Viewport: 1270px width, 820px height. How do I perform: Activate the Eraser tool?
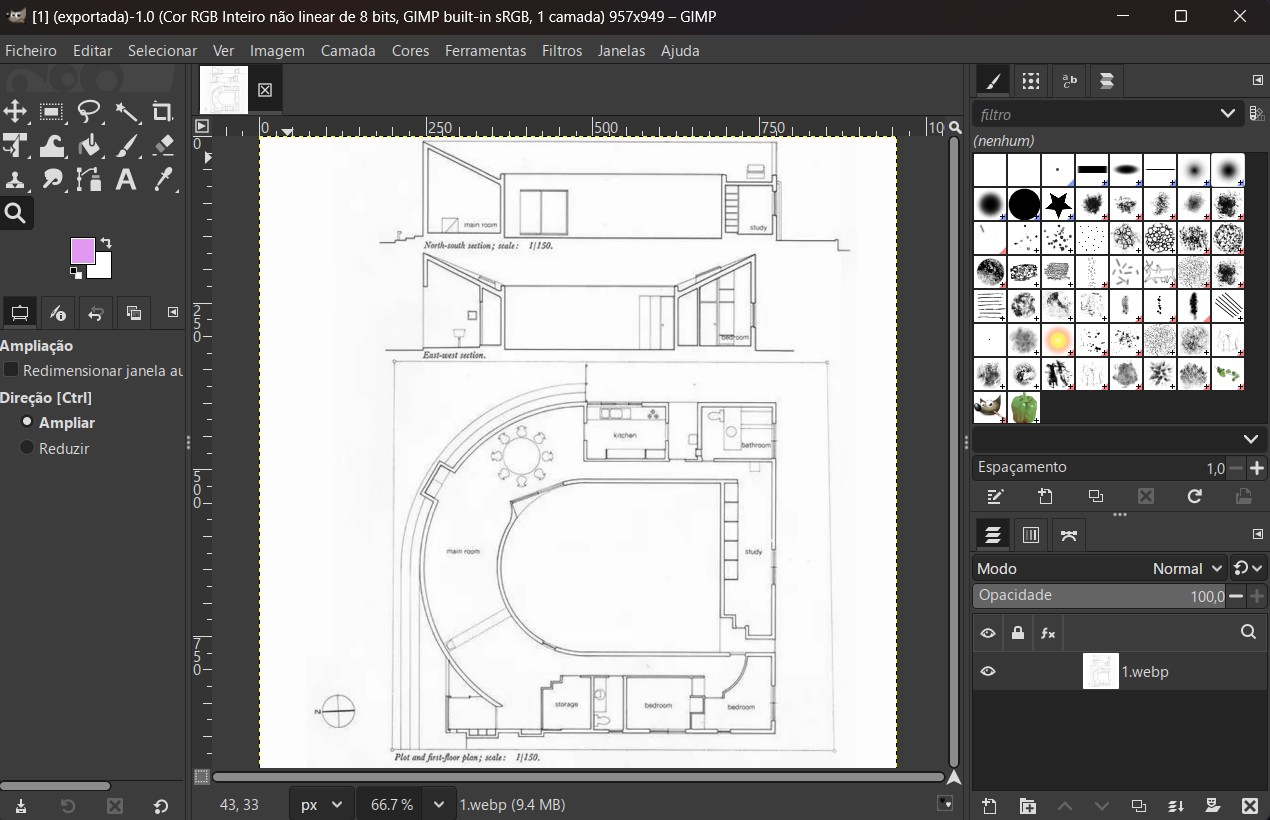point(164,146)
